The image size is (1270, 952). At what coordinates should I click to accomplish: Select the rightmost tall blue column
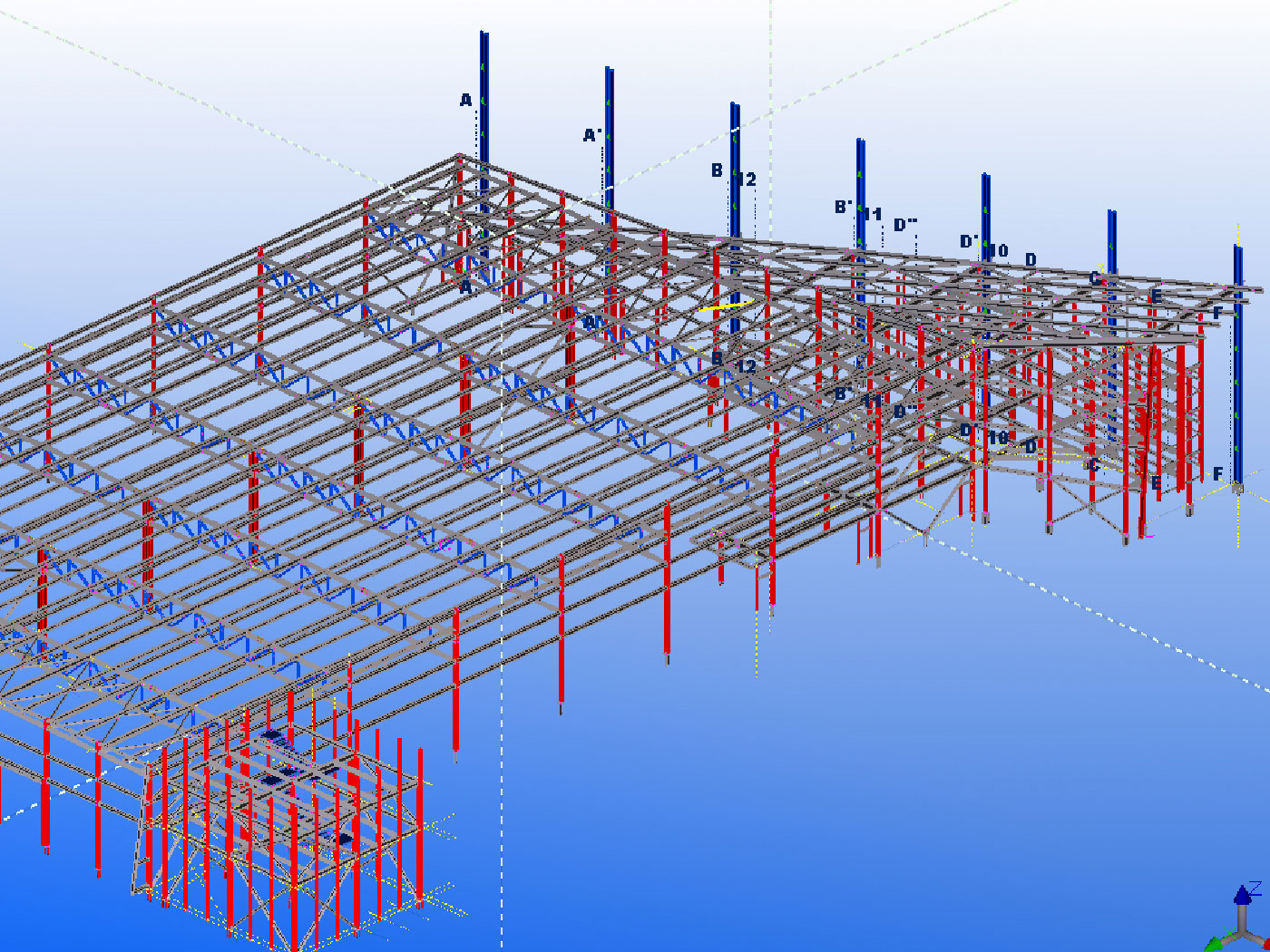pos(1237,363)
